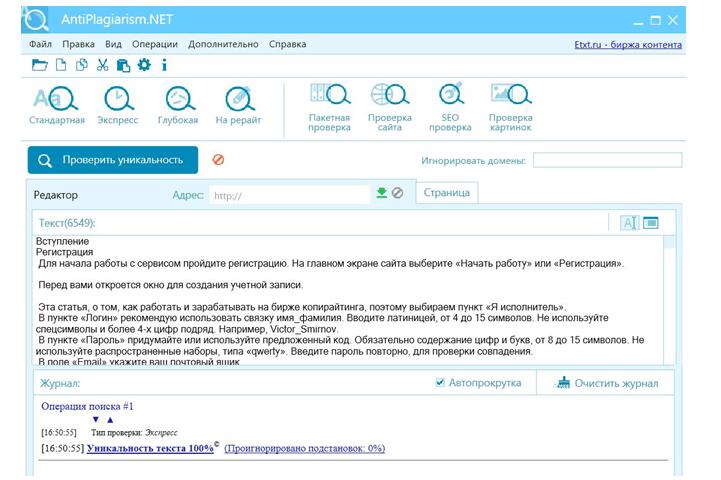Click the Текст(6549): label
The width and height of the screenshot is (721, 480).
point(67,223)
